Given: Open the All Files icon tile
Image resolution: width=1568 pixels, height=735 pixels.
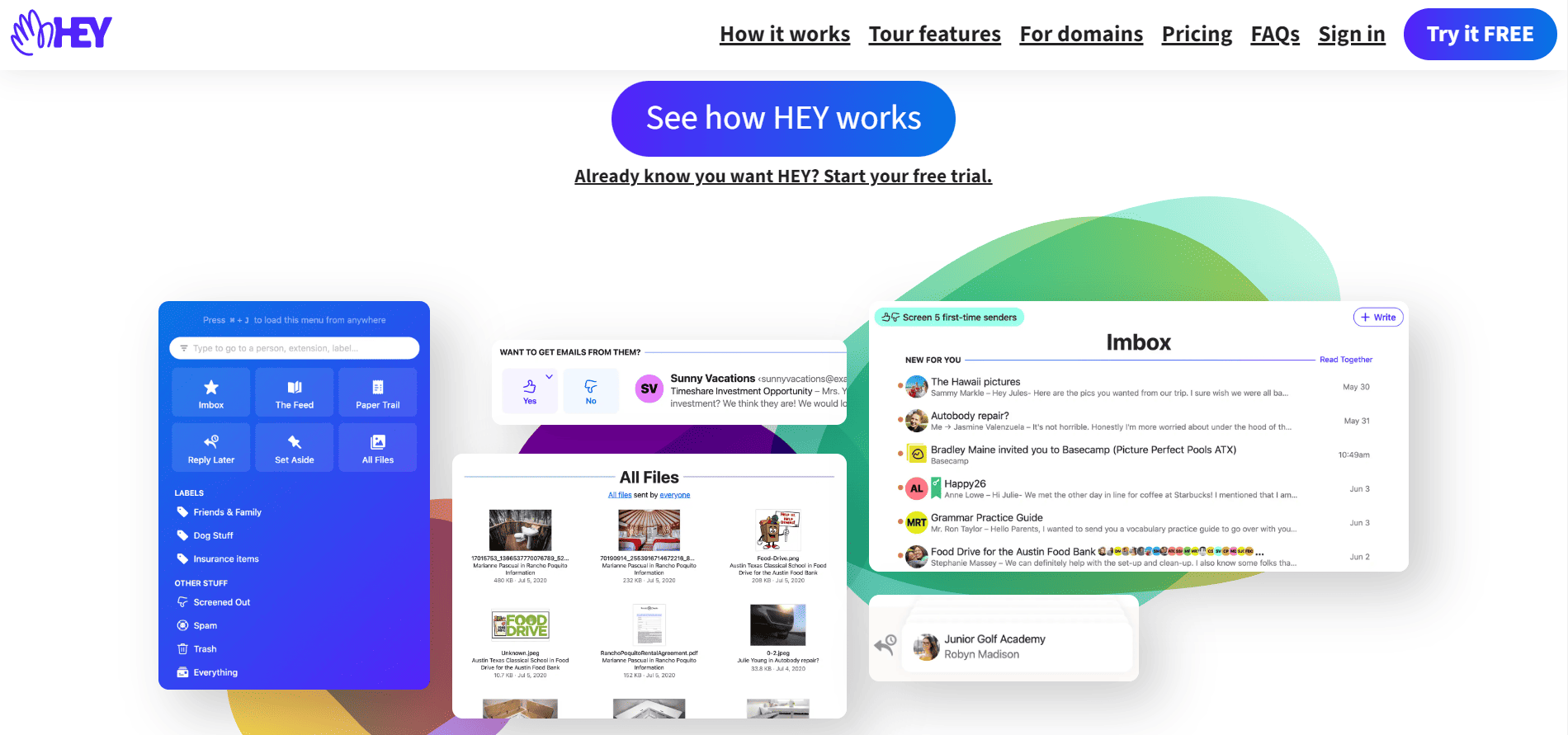Looking at the screenshot, I should [378, 447].
